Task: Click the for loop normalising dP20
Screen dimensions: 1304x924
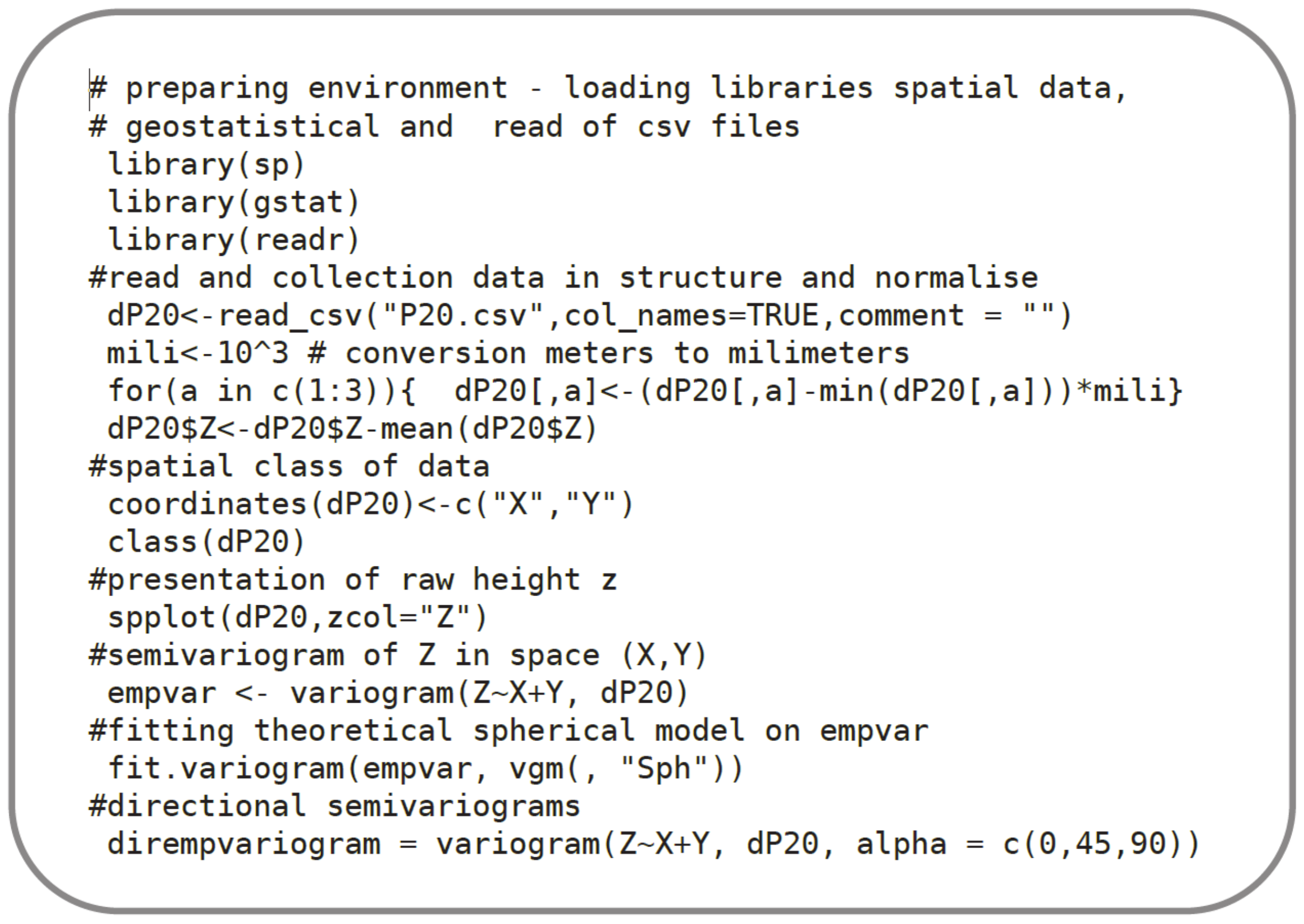Action: point(645,391)
